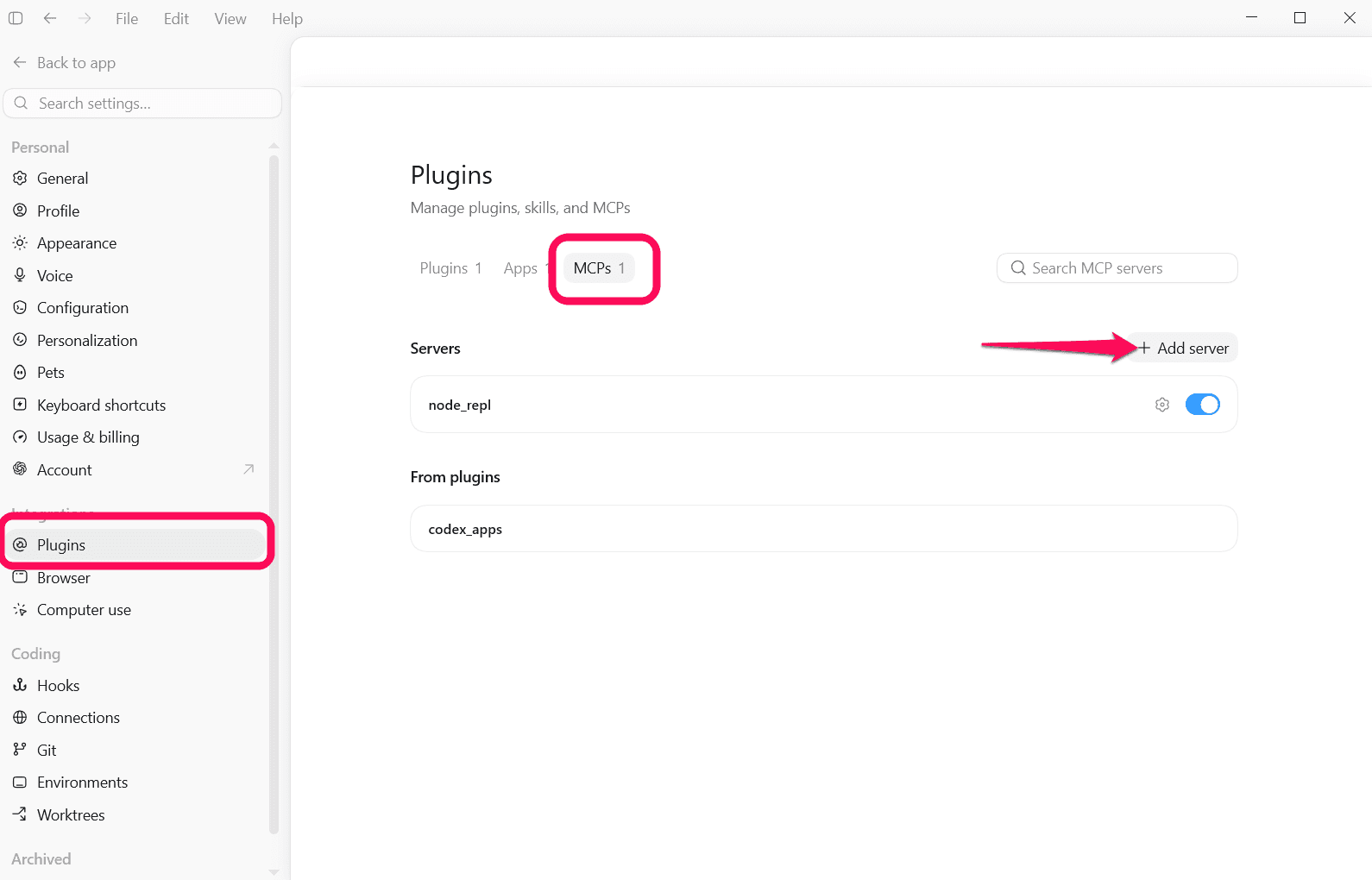Open the codex_apps row

pos(824,529)
